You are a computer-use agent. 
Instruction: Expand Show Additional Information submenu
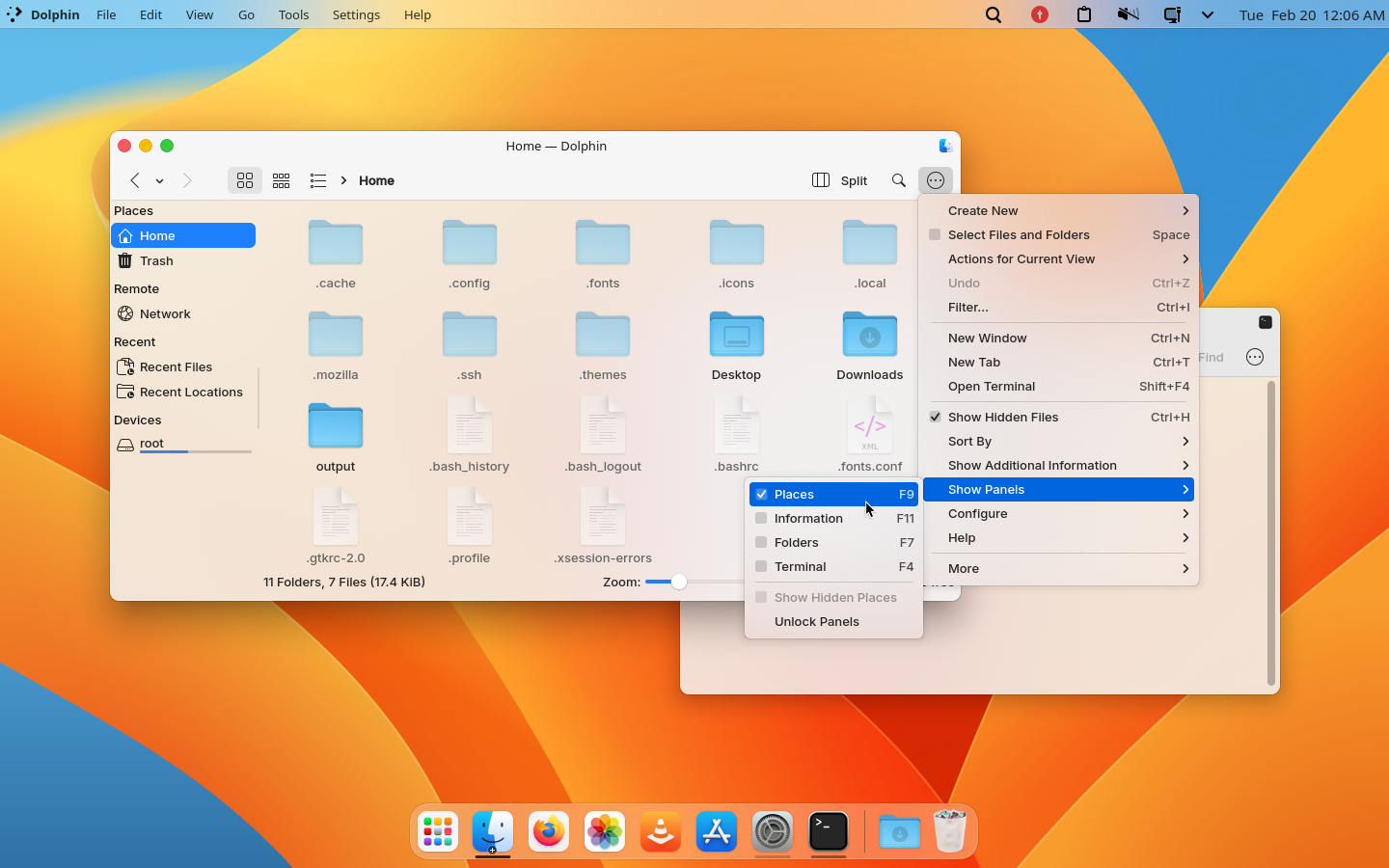point(1058,465)
